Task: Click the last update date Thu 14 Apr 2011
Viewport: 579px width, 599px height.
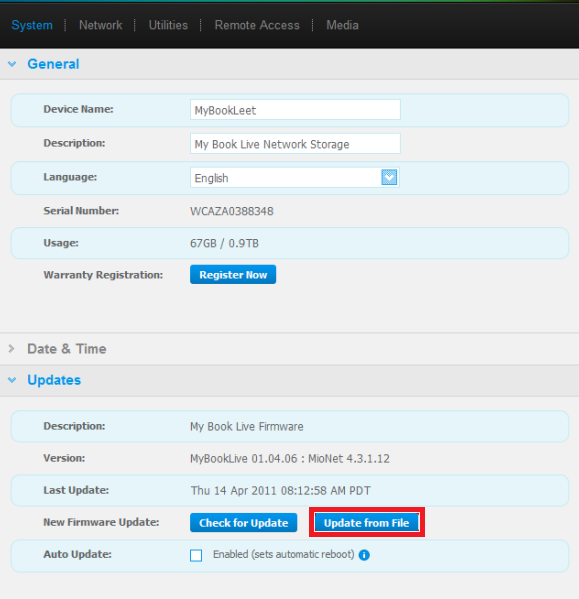Action: [233, 491]
